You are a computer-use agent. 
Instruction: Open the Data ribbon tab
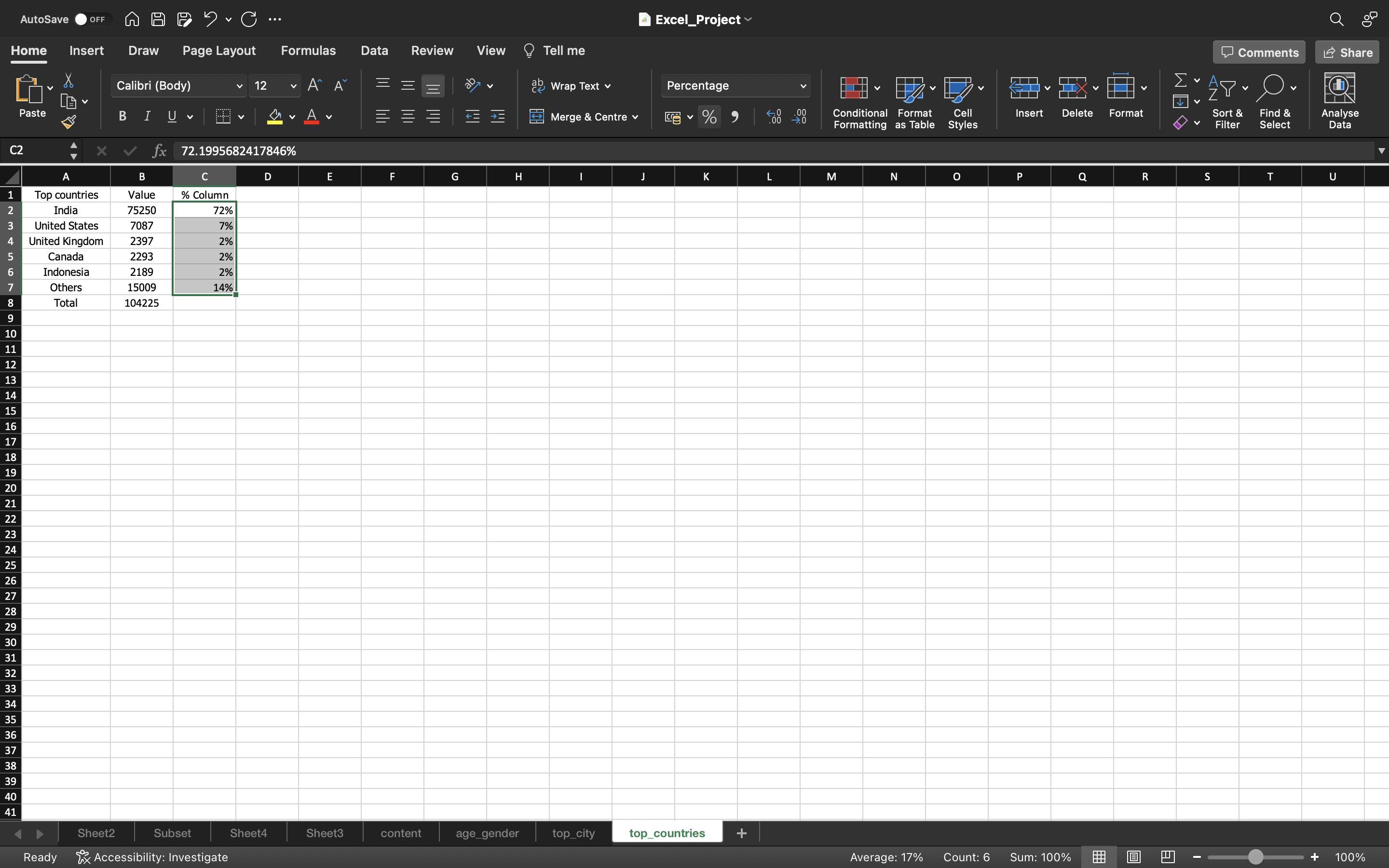pyautogui.click(x=374, y=51)
